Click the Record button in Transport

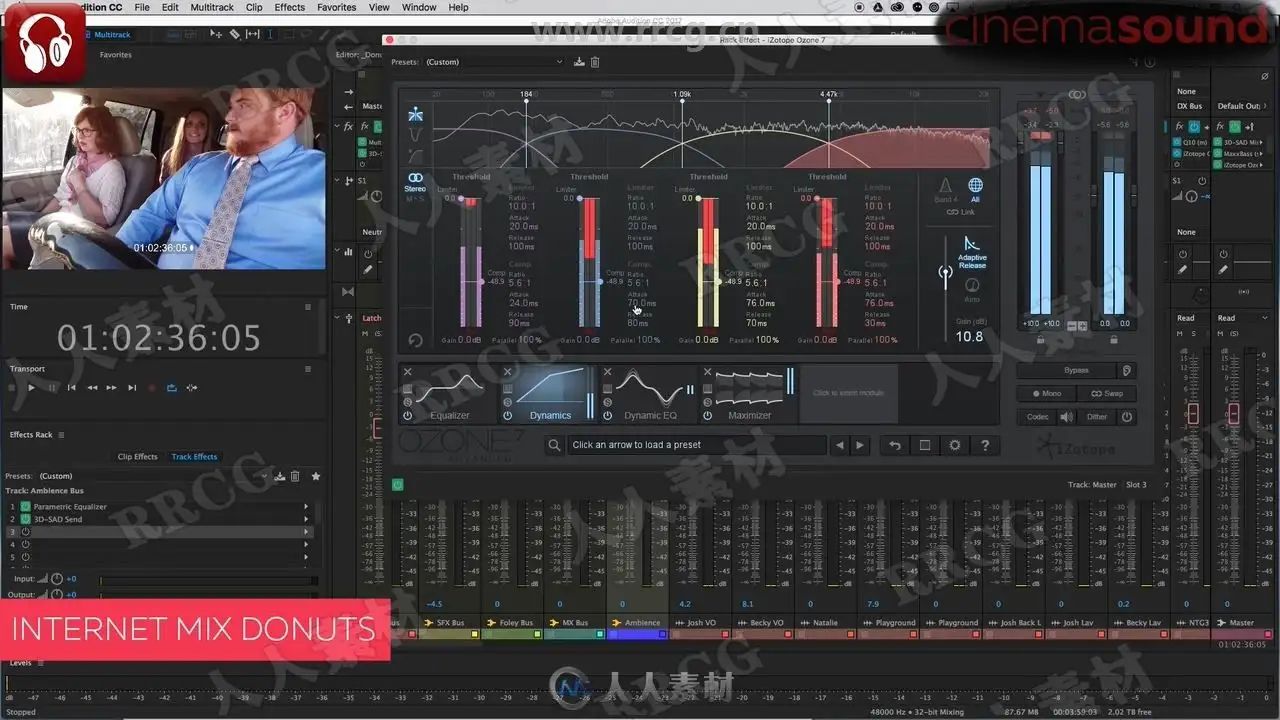click(x=152, y=388)
